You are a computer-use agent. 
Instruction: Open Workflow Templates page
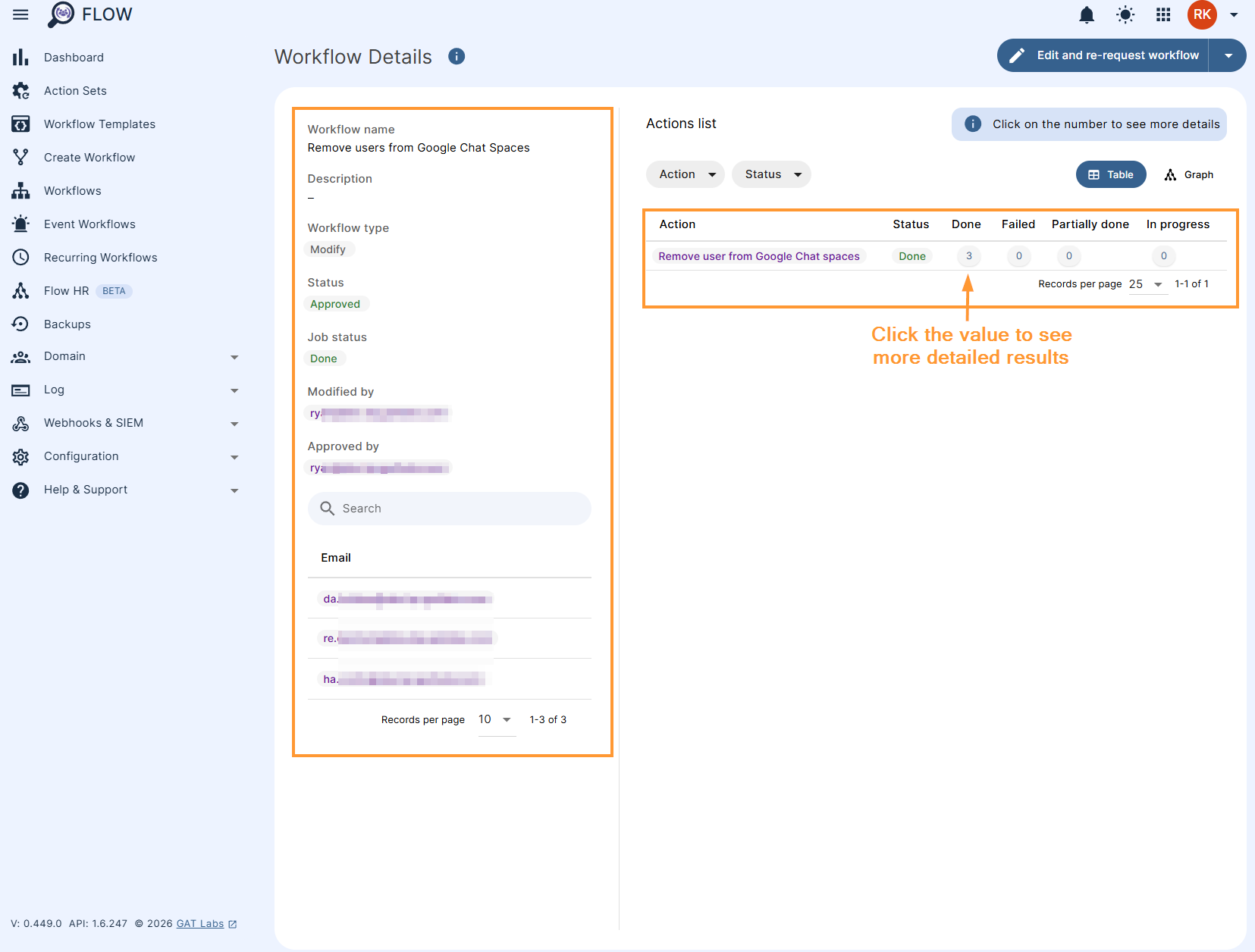pos(99,124)
